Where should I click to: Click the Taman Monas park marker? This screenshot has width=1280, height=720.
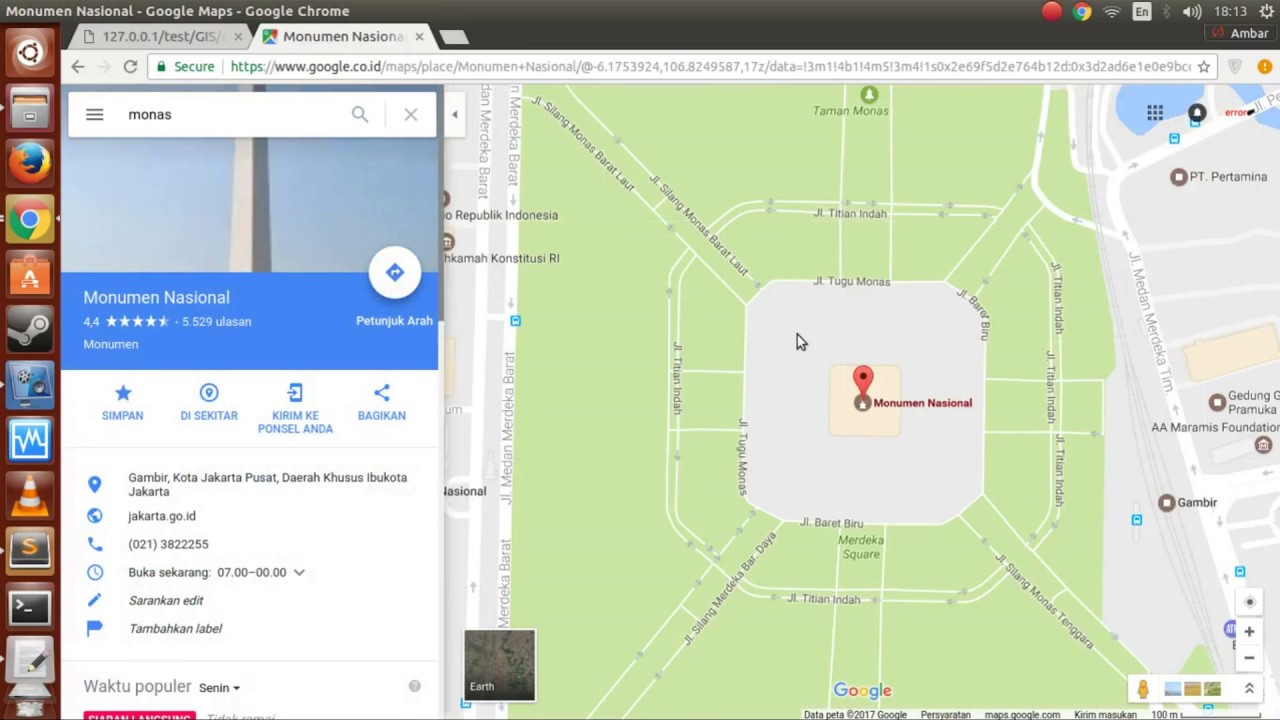(x=869, y=94)
